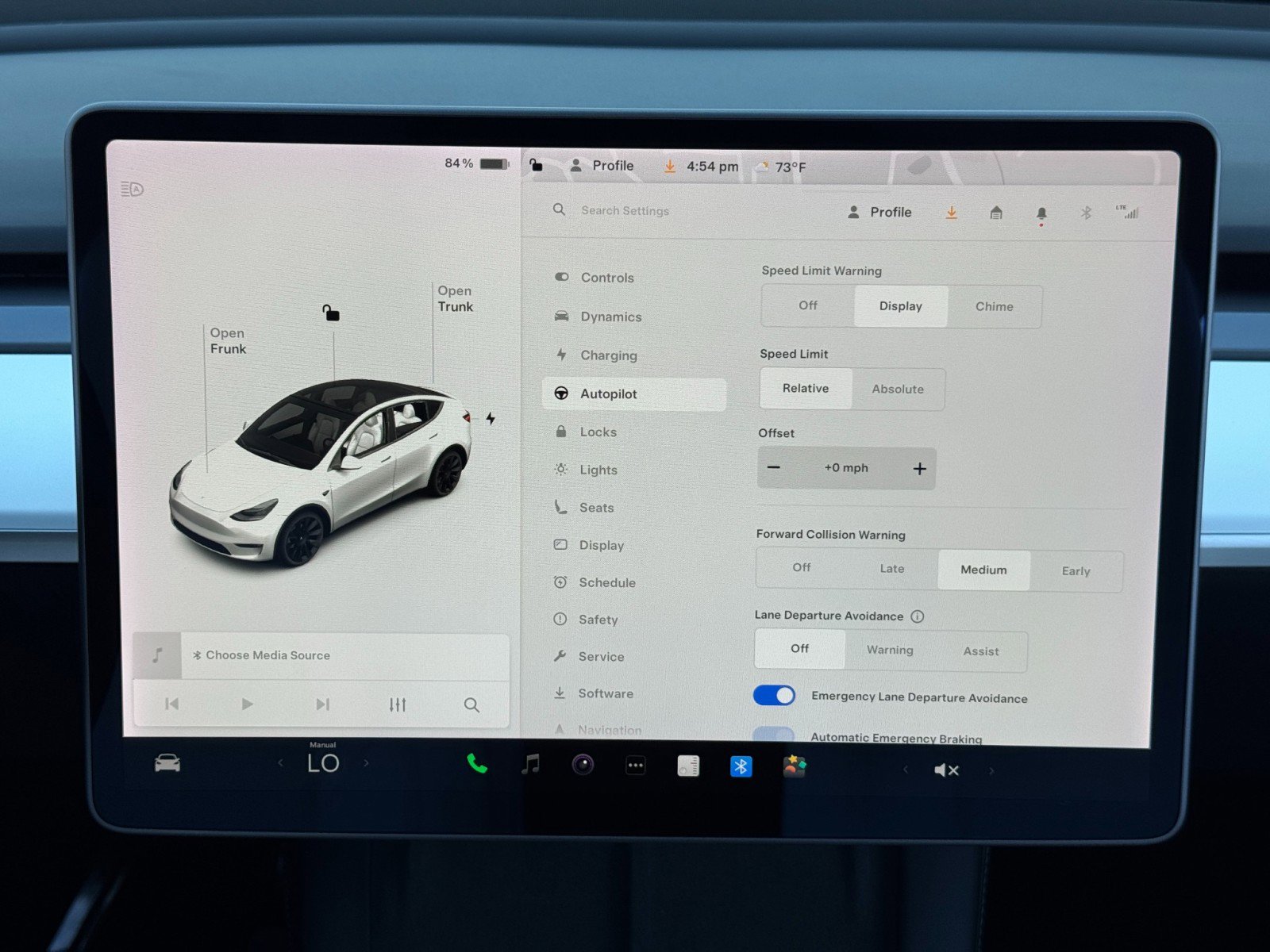Open notifications via the bell icon
Screen dimensions: 1270x952
click(x=1042, y=213)
